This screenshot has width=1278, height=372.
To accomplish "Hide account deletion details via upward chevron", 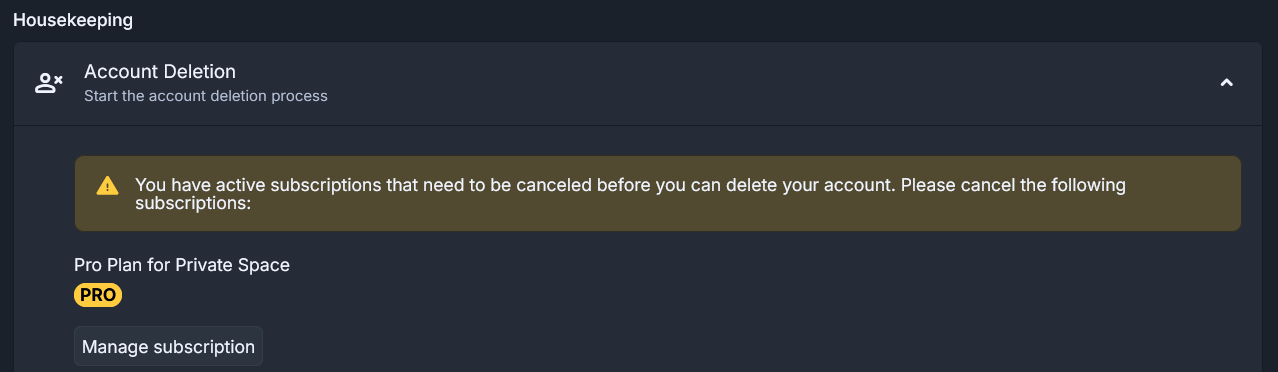I will (1227, 83).
